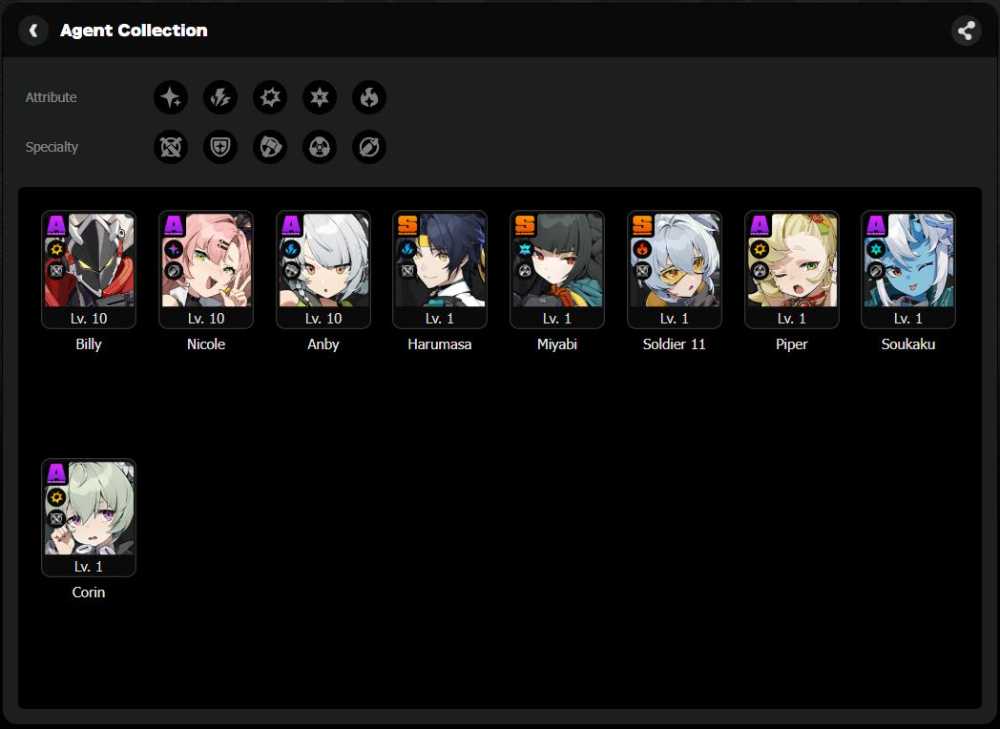Image resolution: width=1000 pixels, height=729 pixels.
Task: Filter agents by Ice attribute
Action: pos(320,98)
